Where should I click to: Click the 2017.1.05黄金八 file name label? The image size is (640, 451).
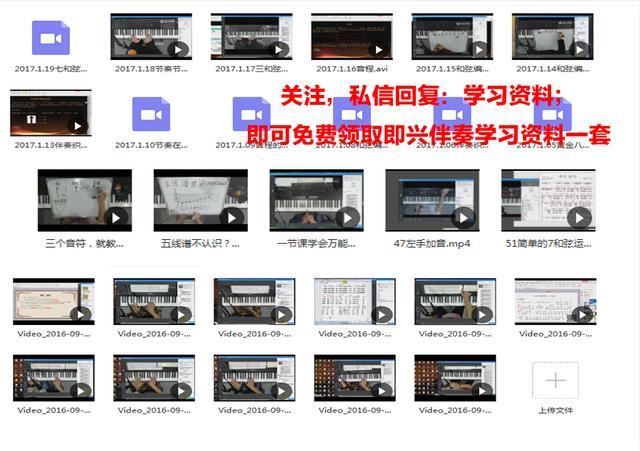(553, 145)
